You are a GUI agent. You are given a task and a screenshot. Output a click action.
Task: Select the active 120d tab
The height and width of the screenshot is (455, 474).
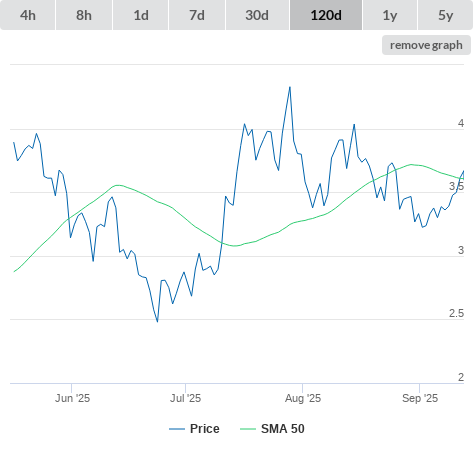click(326, 15)
